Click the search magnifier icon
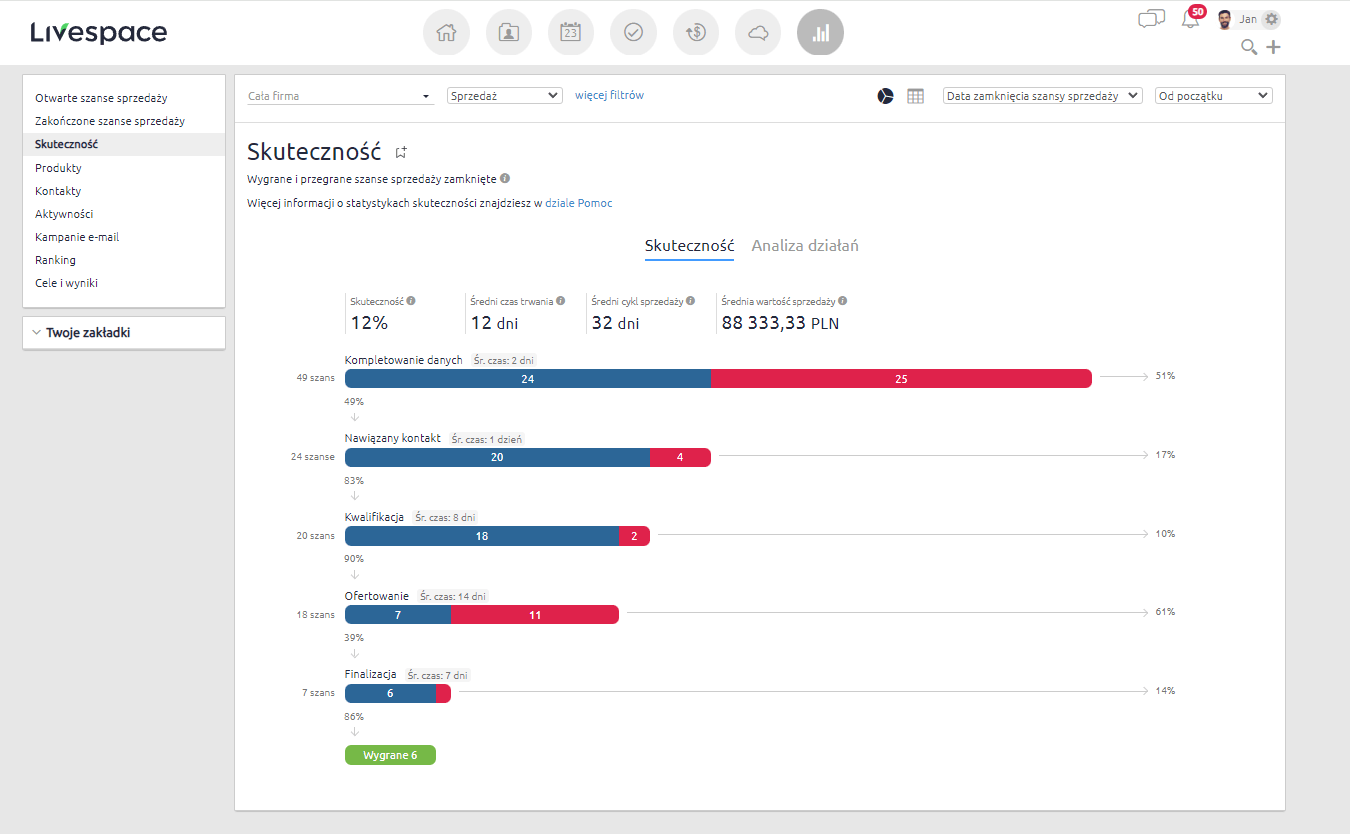The image size is (1350, 834). [1249, 47]
